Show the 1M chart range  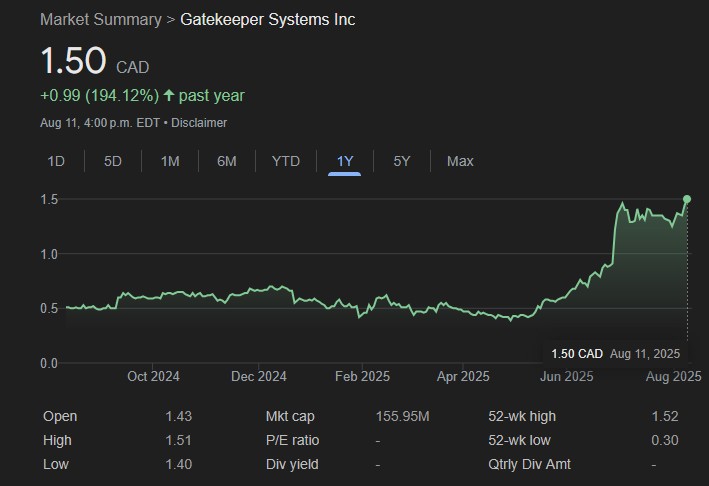pos(170,161)
